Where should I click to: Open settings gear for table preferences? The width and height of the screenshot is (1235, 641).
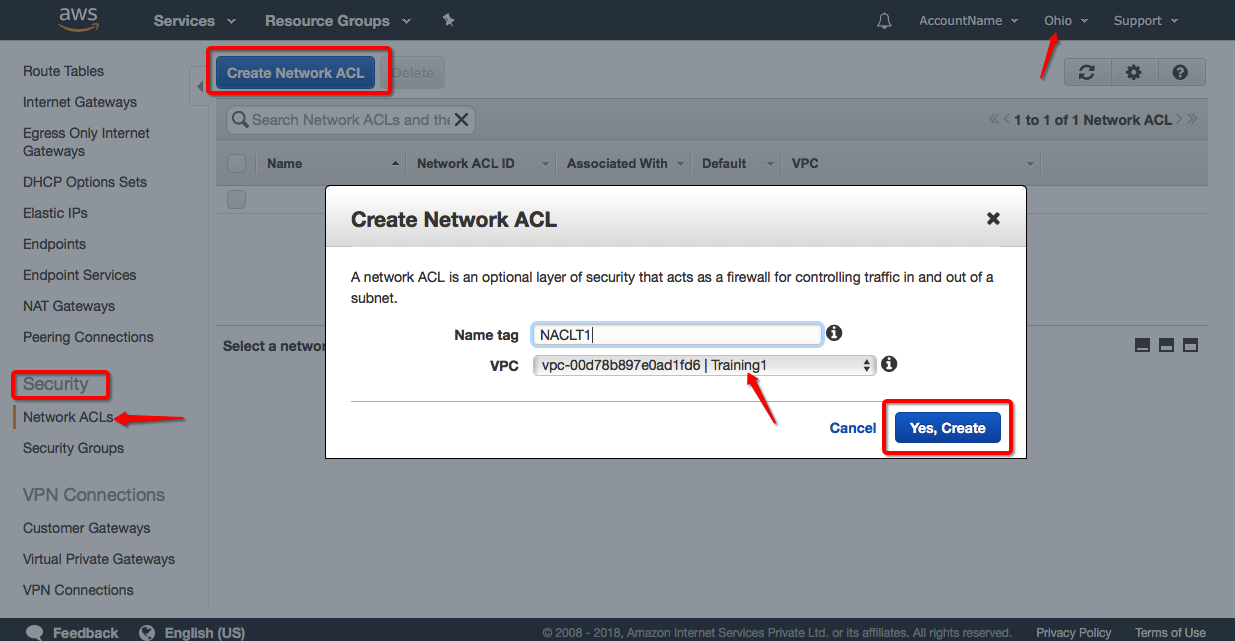1133,72
